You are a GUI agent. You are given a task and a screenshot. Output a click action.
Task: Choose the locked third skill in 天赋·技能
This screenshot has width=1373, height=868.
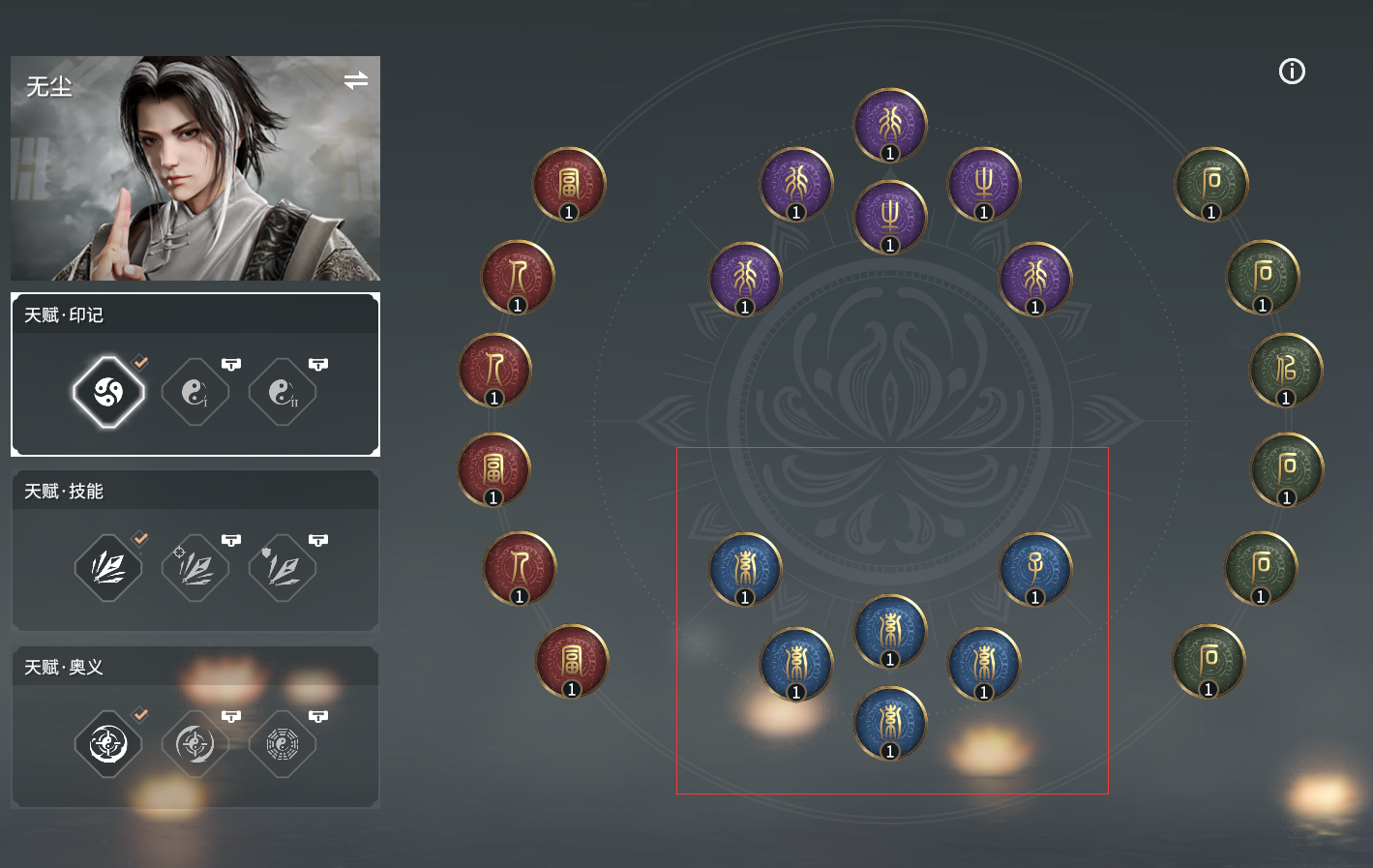pyautogui.click(x=283, y=568)
